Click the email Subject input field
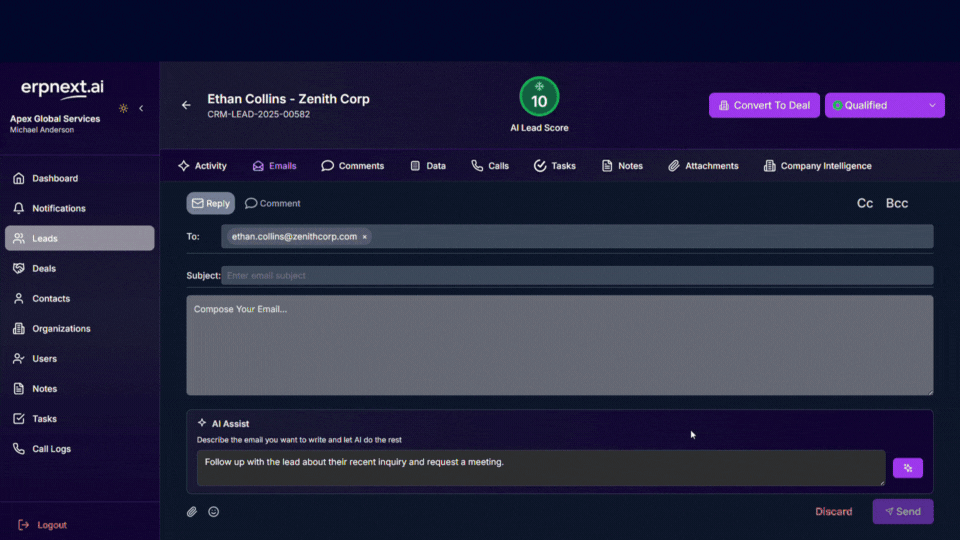The width and height of the screenshot is (960, 540). (577, 275)
